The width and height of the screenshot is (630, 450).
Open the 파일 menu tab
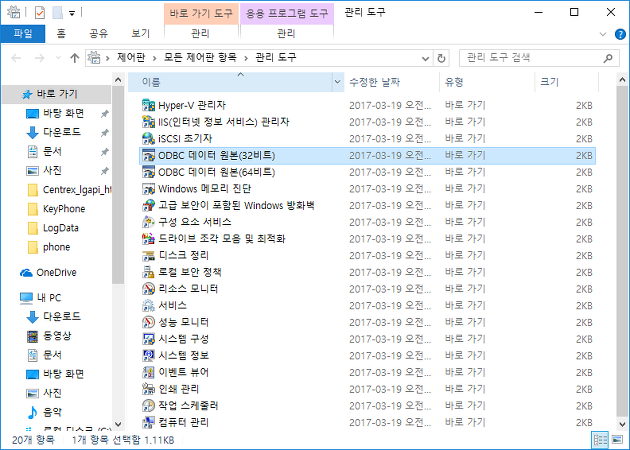click(x=23, y=33)
